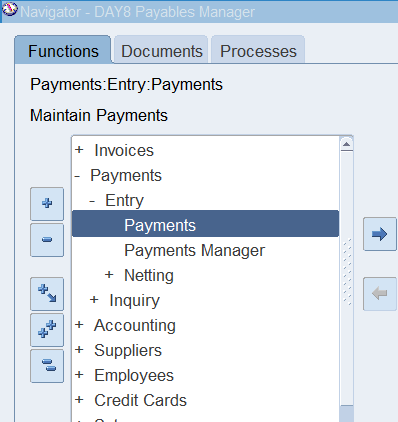398x422 pixels.
Task: Select the Inquiry tree label
Action: coord(135,301)
